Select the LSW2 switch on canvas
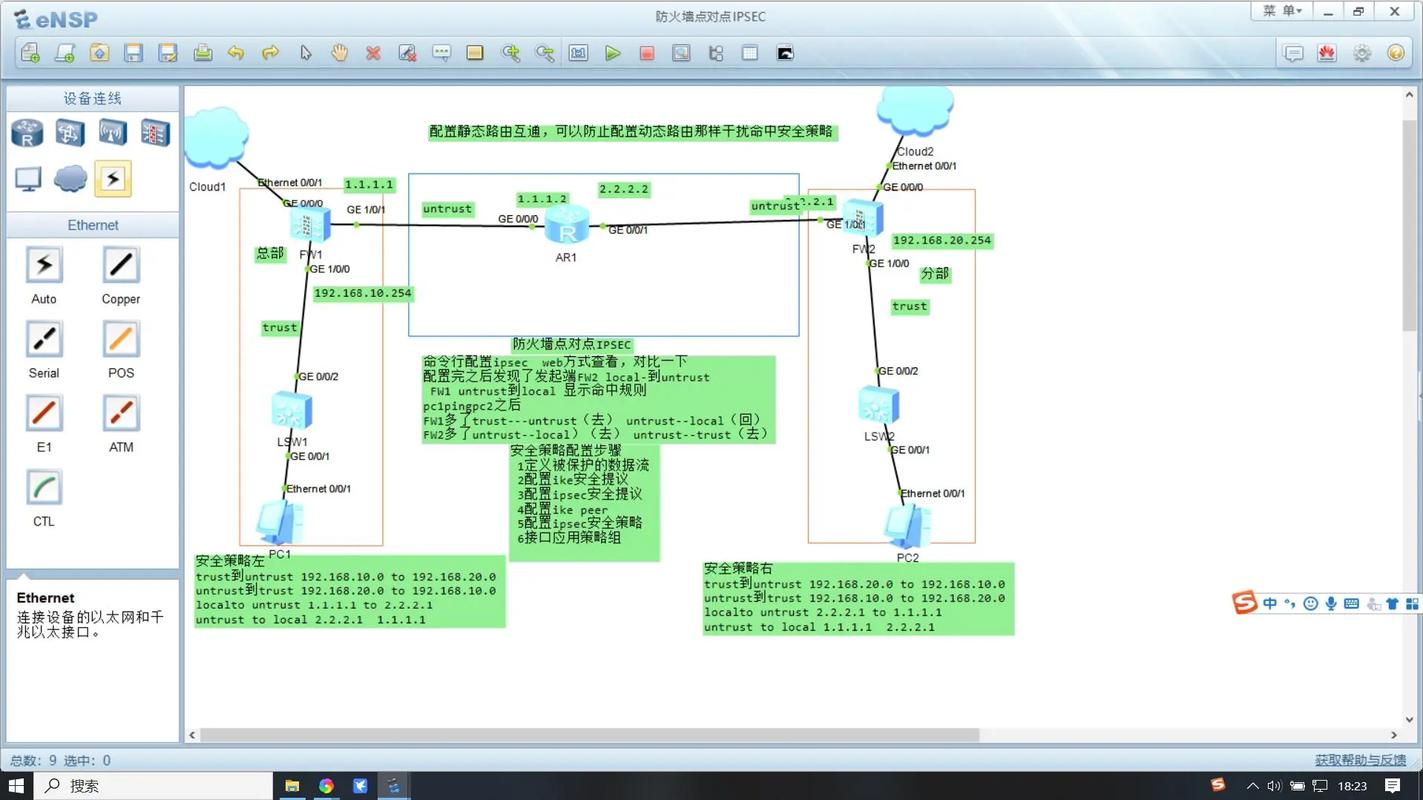The width and height of the screenshot is (1423, 800). [x=879, y=405]
